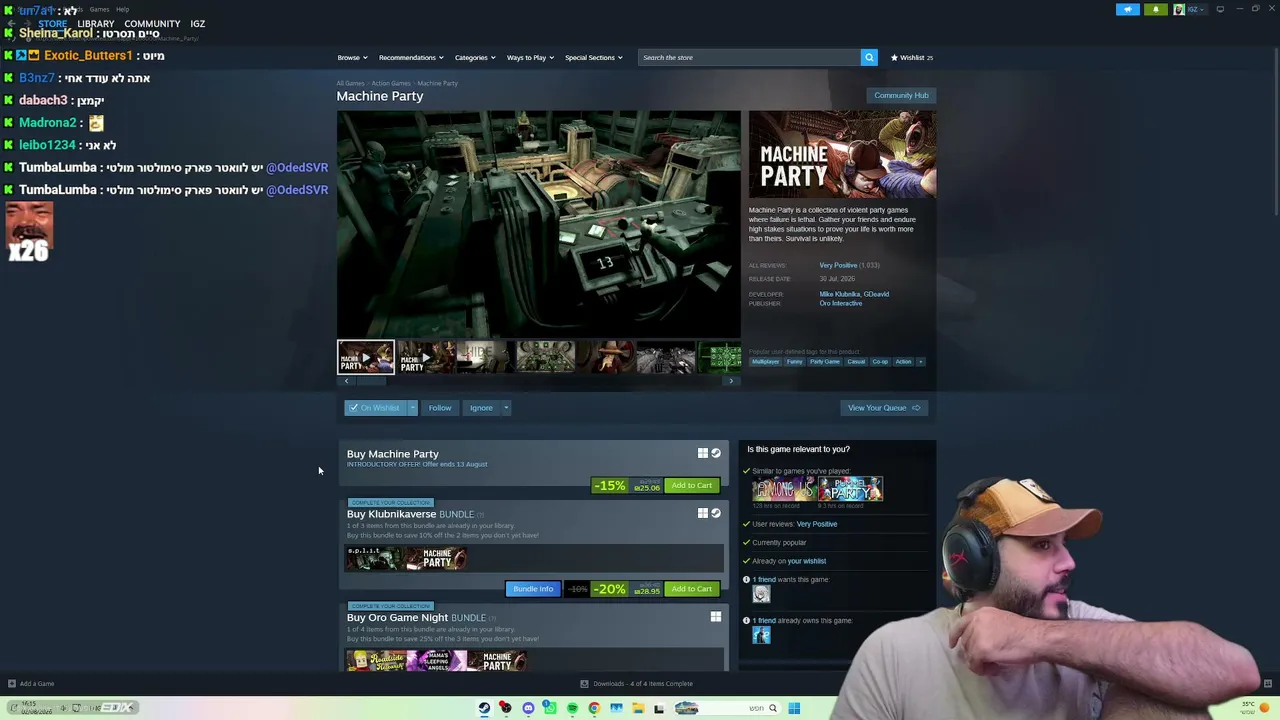The height and width of the screenshot is (720, 1280).
Task: Click the Steam announcements megaphone icon
Action: pyautogui.click(x=1127, y=9)
